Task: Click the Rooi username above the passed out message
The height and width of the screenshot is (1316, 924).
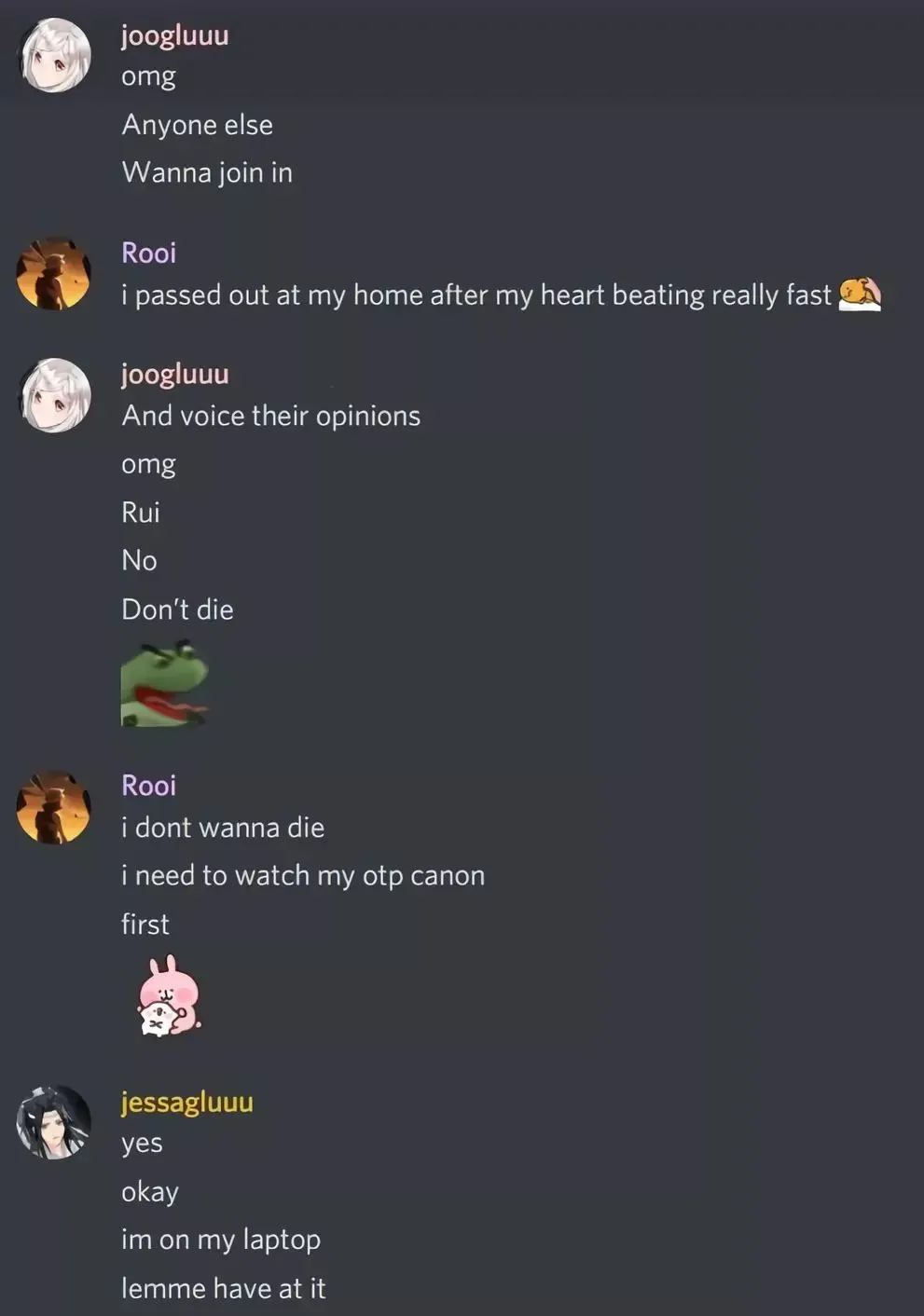Action: [x=149, y=253]
